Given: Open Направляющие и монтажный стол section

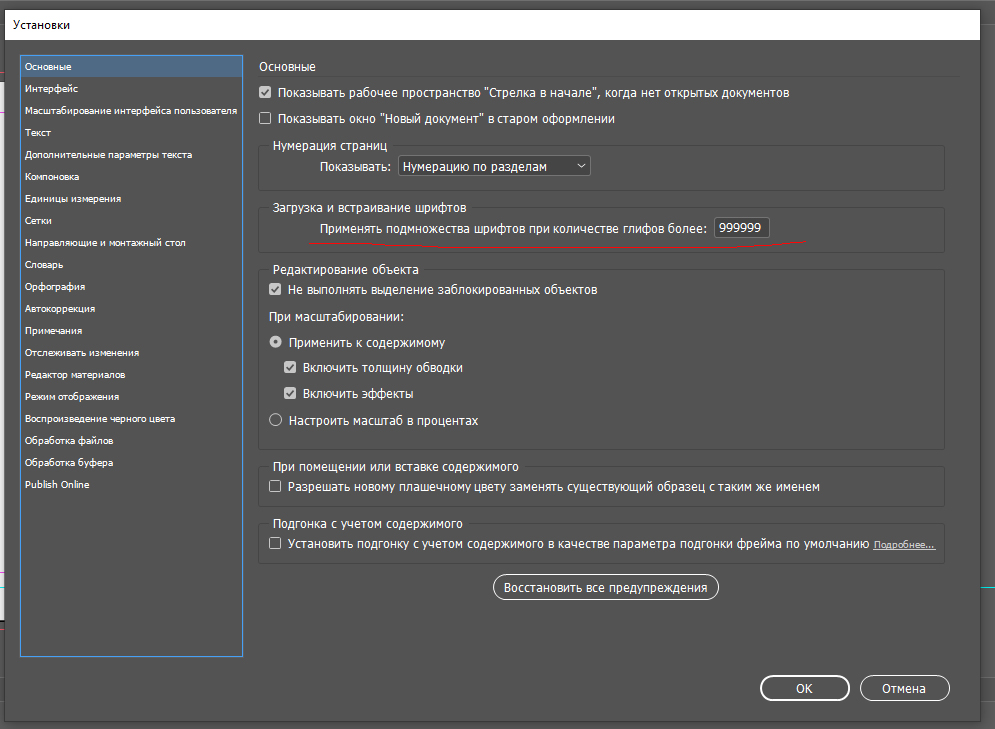Looking at the screenshot, I should (x=131, y=242).
